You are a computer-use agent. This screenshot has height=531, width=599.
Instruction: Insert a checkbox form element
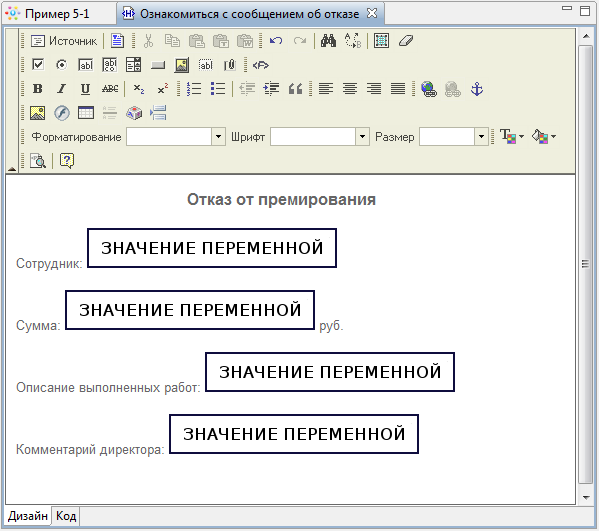click(37, 65)
